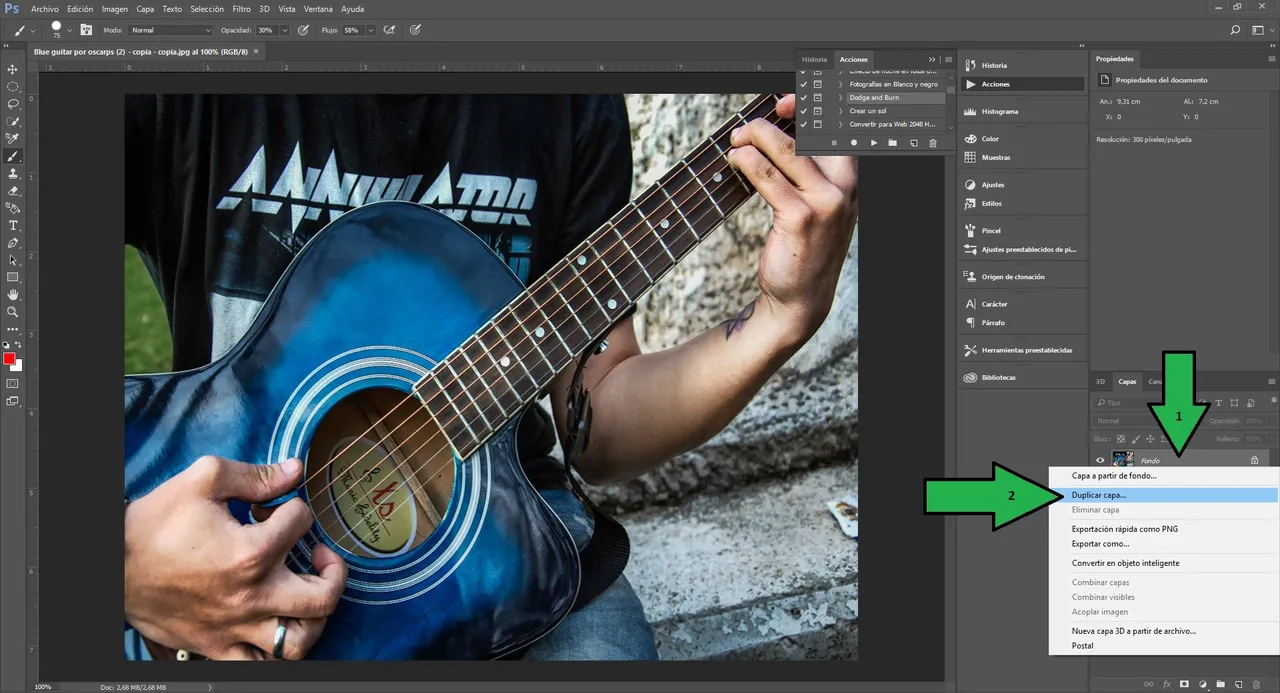Click the Flujo 58% value field
This screenshot has height=693, width=1280.
(352, 30)
